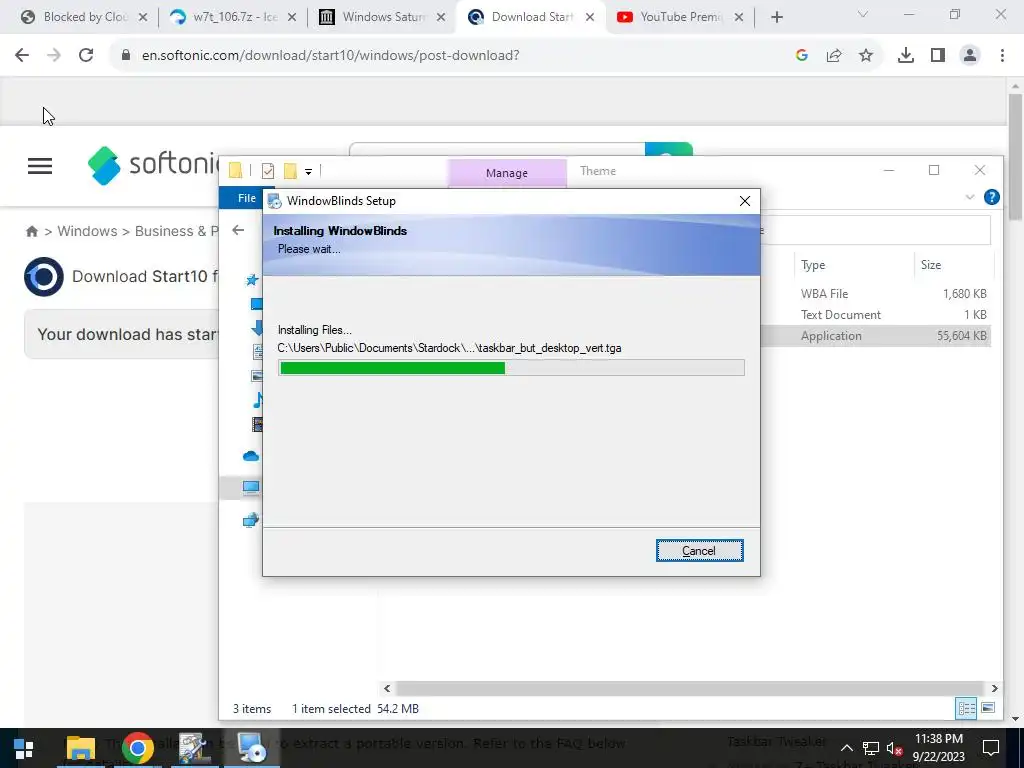Switch to YouTube Premium tab
The height and width of the screenshot is (768, 1024).
679,17
